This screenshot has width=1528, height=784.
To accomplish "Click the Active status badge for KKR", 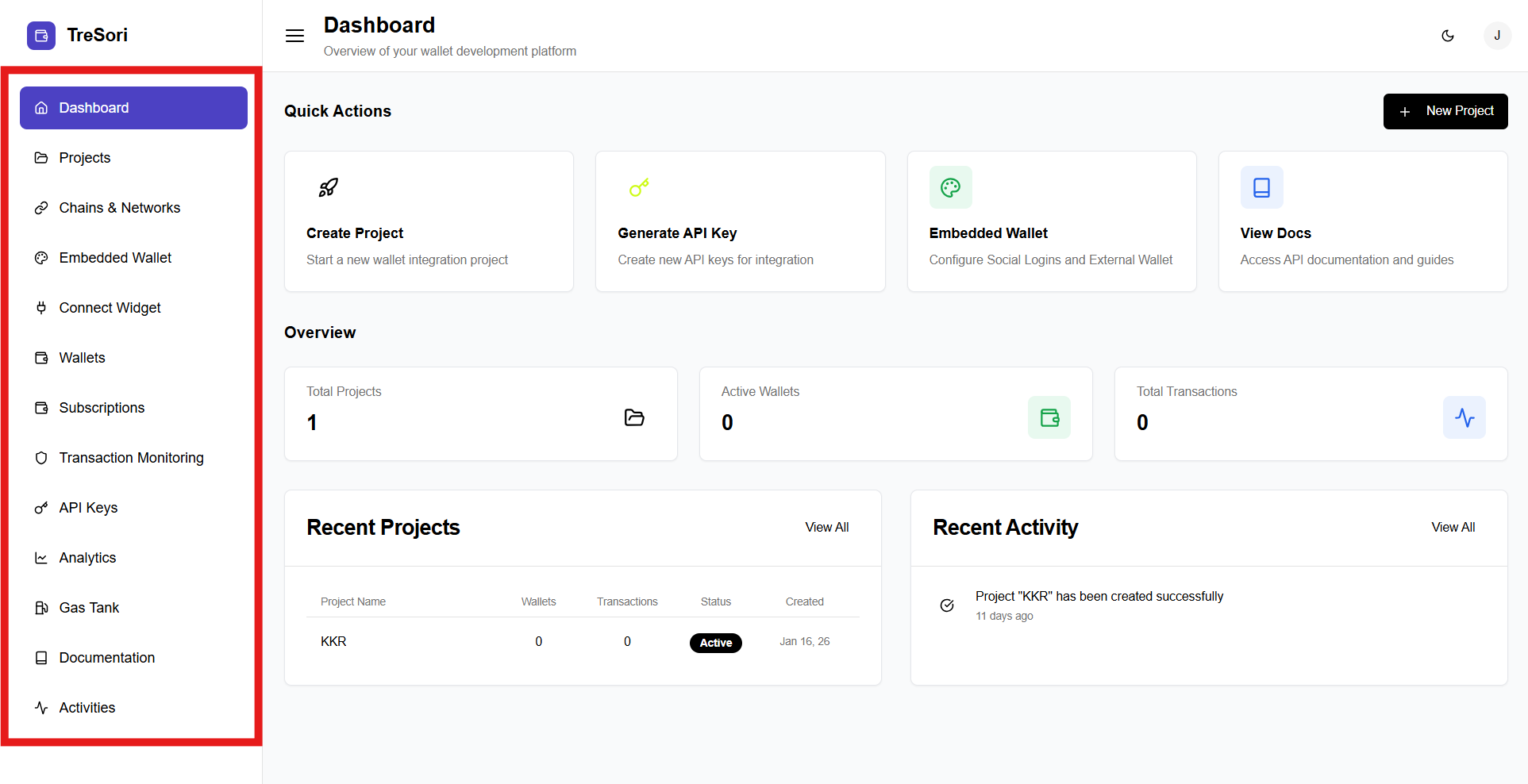I will 715,643.
